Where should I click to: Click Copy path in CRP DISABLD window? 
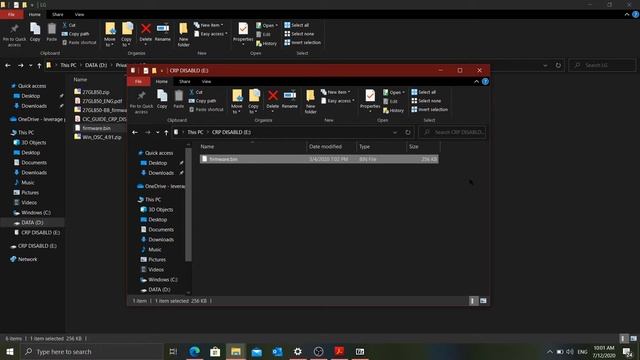(202, 101)
